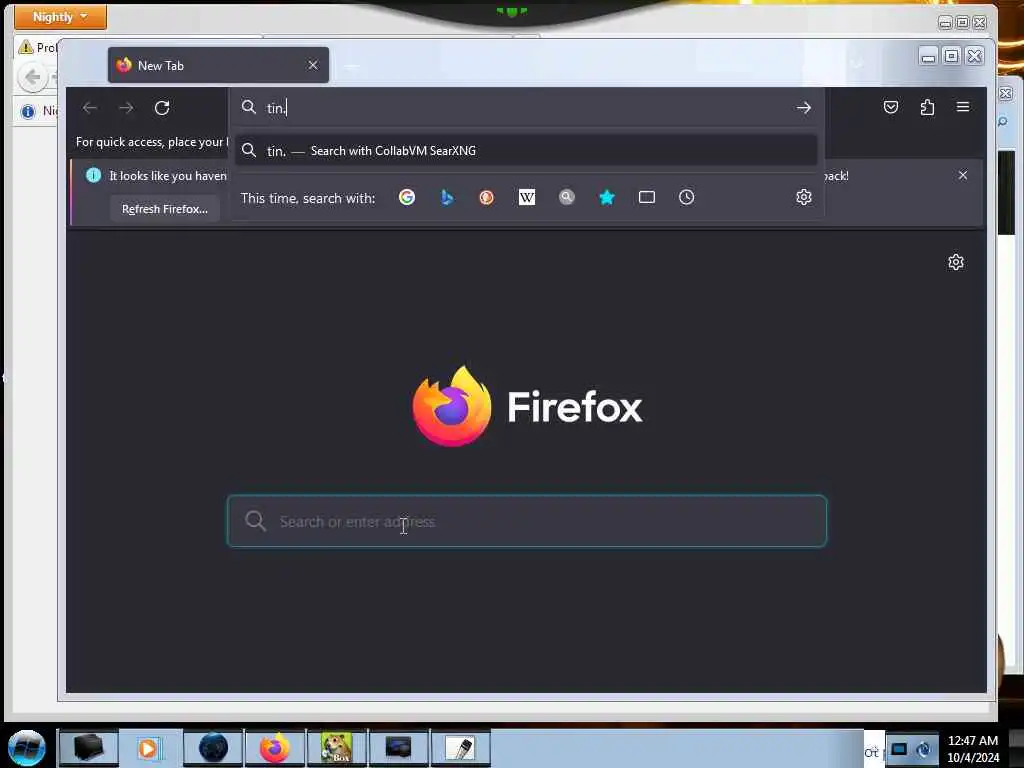Pick the gray magnifier search engine

[x=567, y=197]
